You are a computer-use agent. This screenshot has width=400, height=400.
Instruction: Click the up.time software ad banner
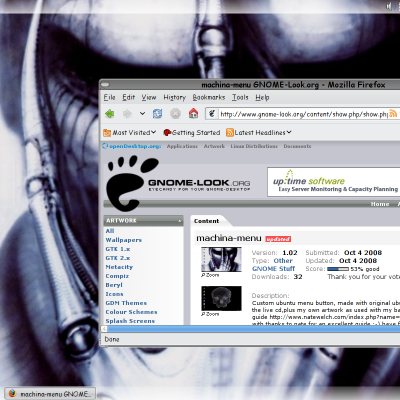coord(333,182)
